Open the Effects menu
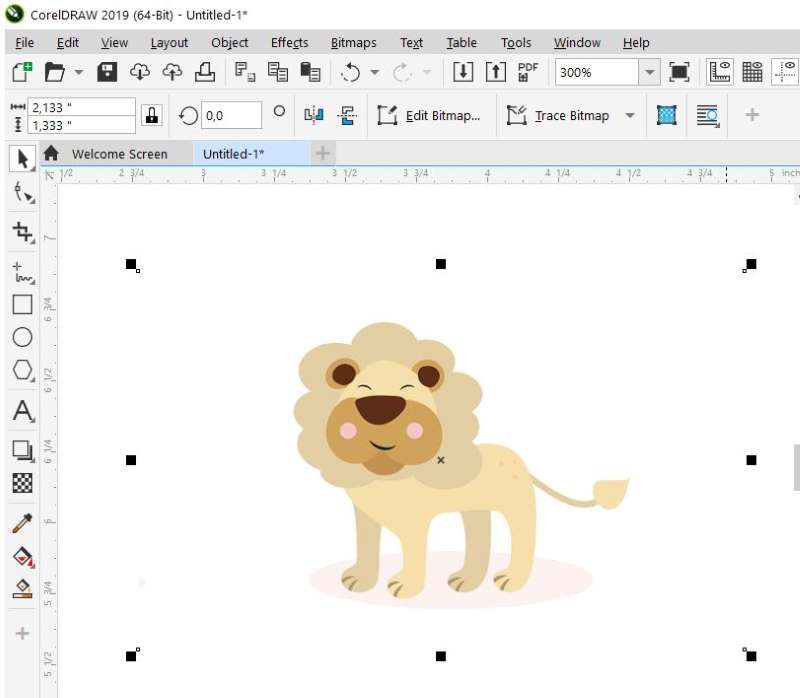Viewport: 800px width, 698px height. pos(289,43)
